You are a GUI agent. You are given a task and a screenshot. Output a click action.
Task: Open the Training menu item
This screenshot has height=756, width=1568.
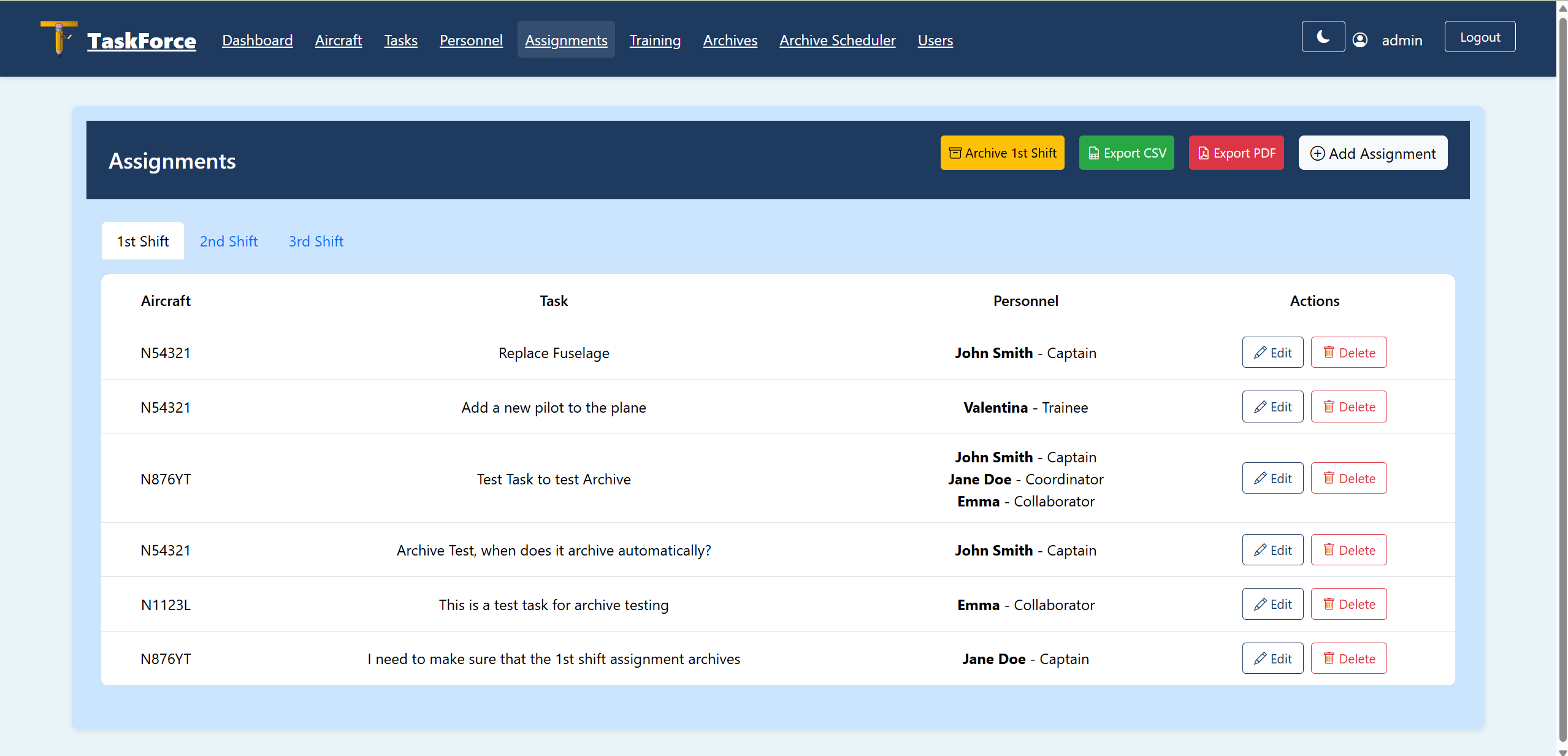(655, 40)
